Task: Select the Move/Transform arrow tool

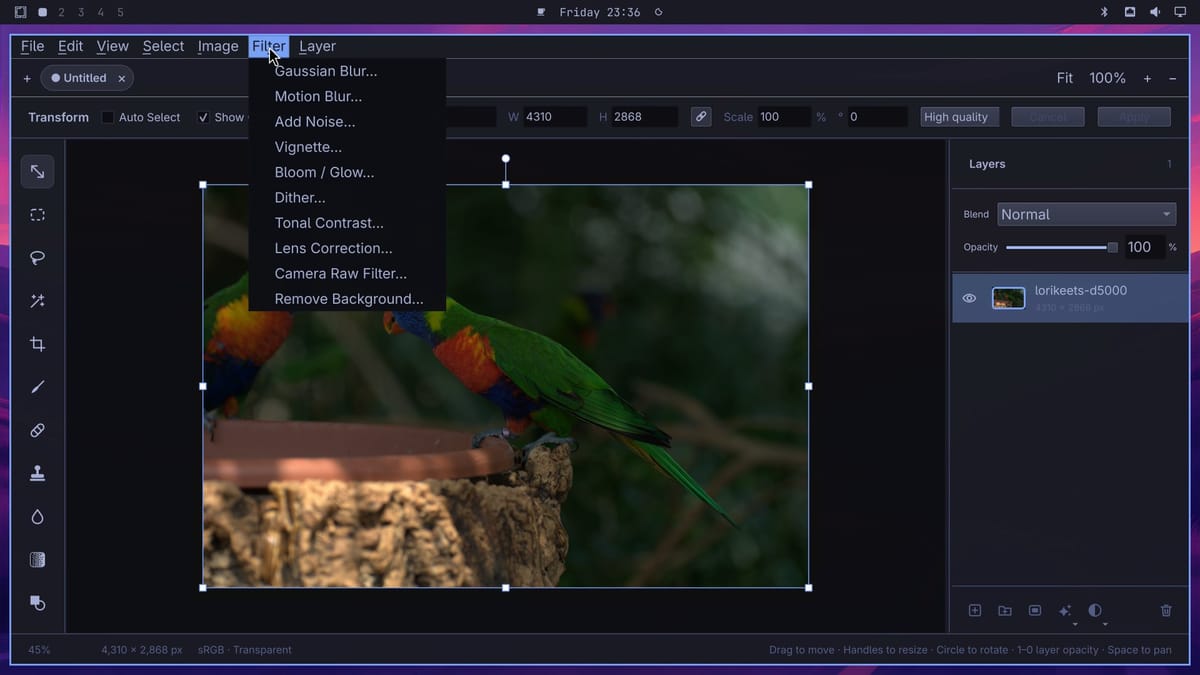Action: (x=37, y=172)
